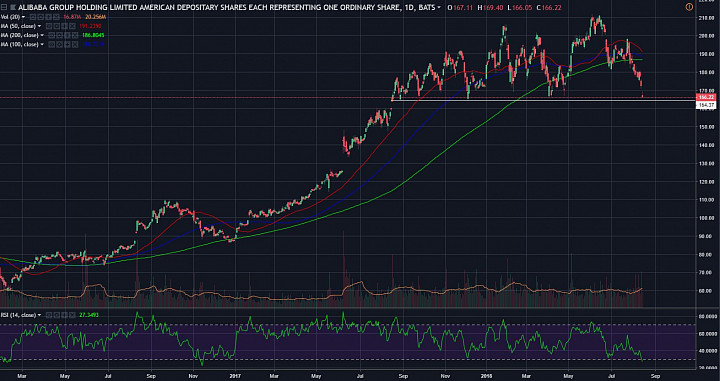Hide the MA (200, close) indicator eye icon

click(x=51, y=35)
